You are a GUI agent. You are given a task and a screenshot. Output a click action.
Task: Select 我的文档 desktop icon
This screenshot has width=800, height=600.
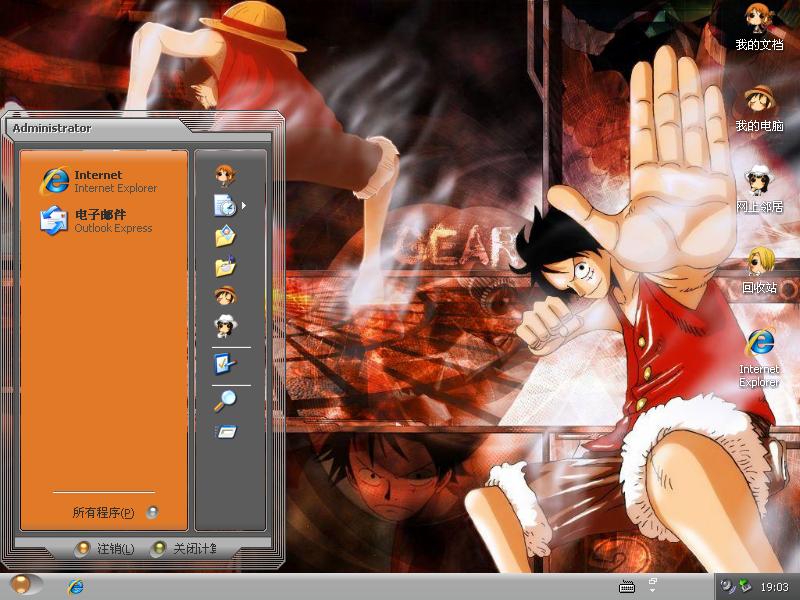click(759, 27)
